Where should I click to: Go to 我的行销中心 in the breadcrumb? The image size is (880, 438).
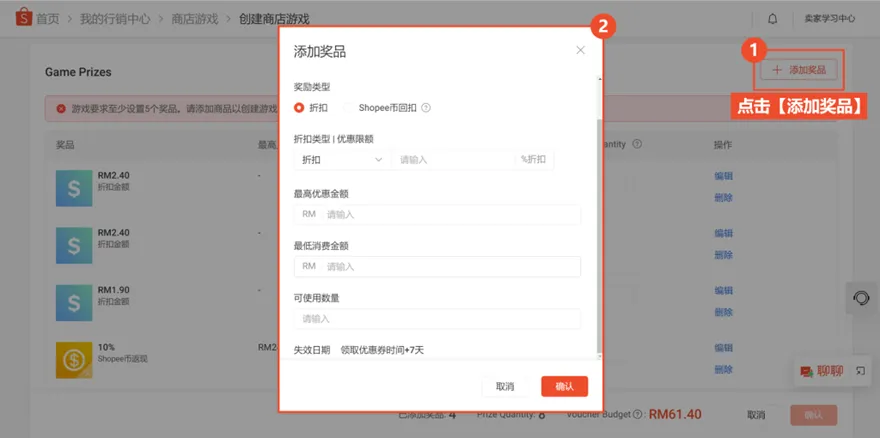tap(115, 19)
